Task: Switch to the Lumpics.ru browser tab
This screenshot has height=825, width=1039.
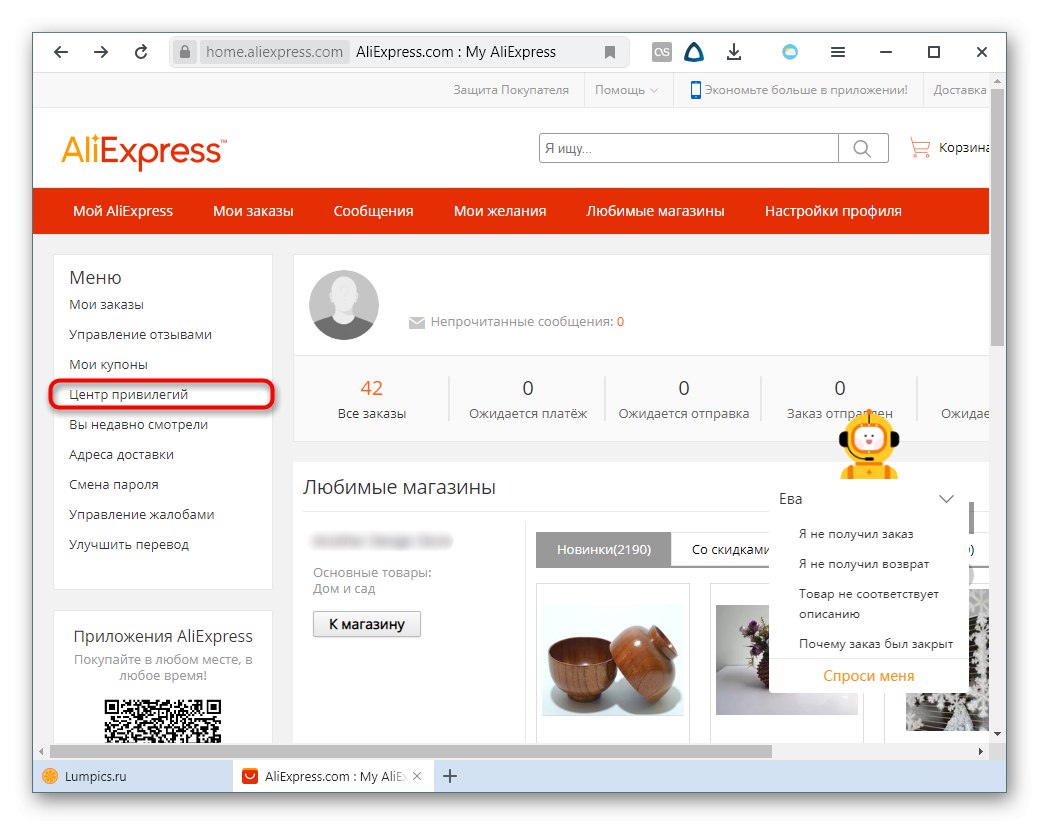Action: [133, 776]
